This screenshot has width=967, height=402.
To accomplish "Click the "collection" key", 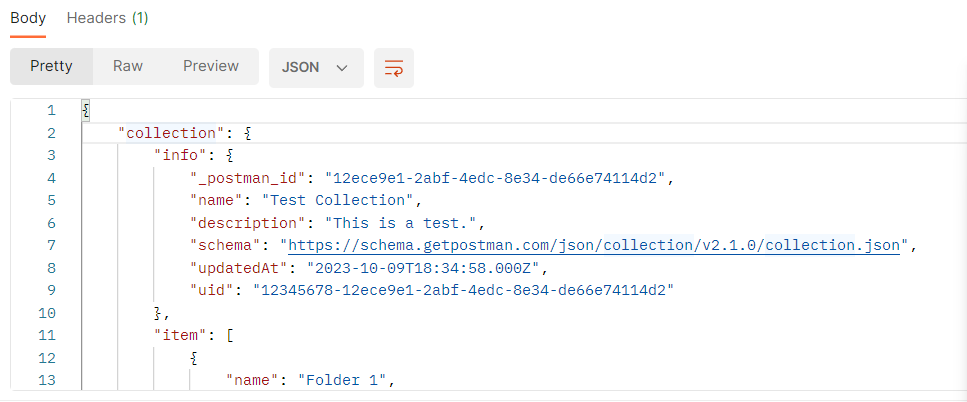I will click(168, 133).
